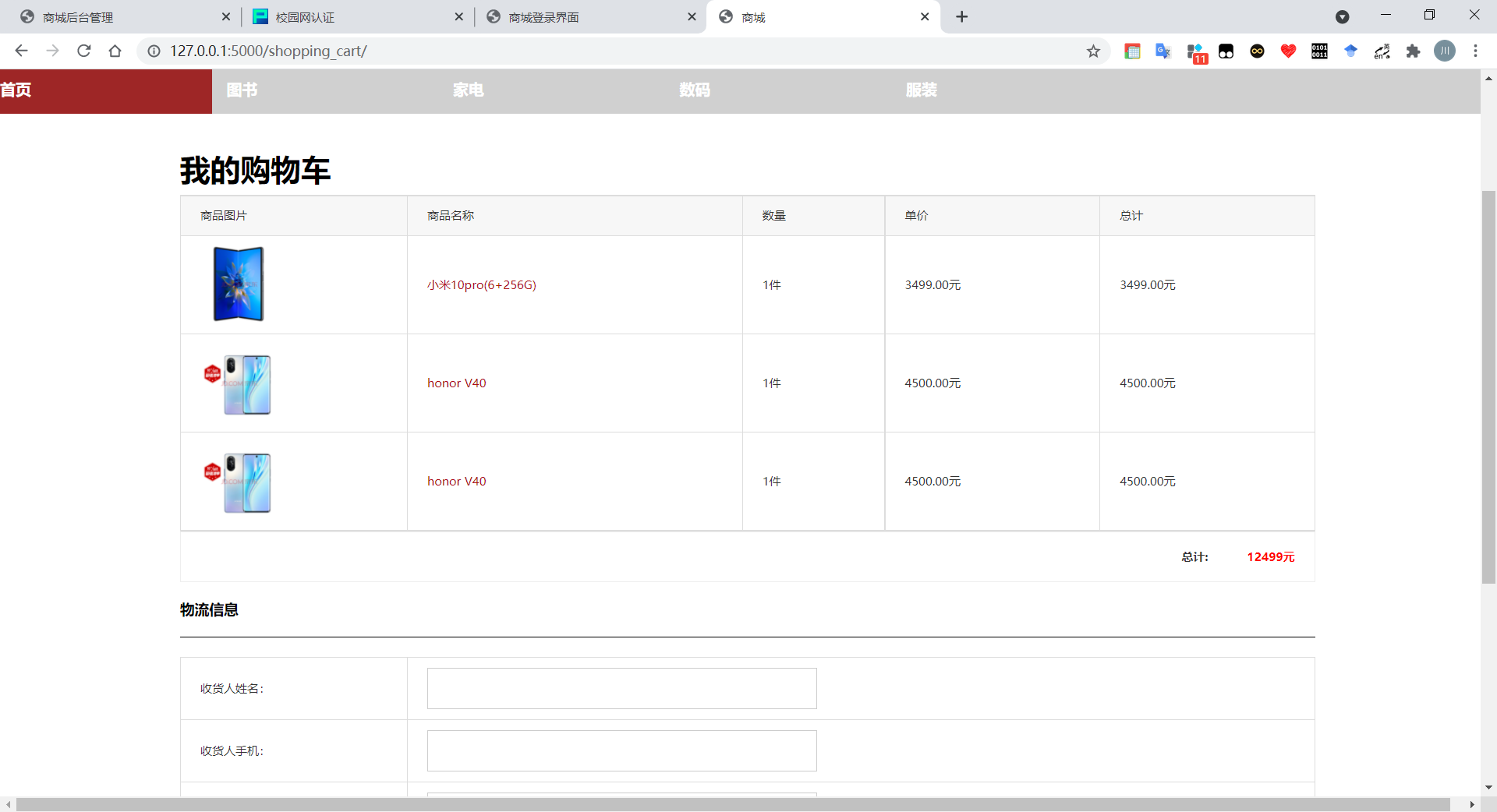1497x812 pixels.
Task: Open the browser profile avatar menu
Action: click(x=1445, y=51)
